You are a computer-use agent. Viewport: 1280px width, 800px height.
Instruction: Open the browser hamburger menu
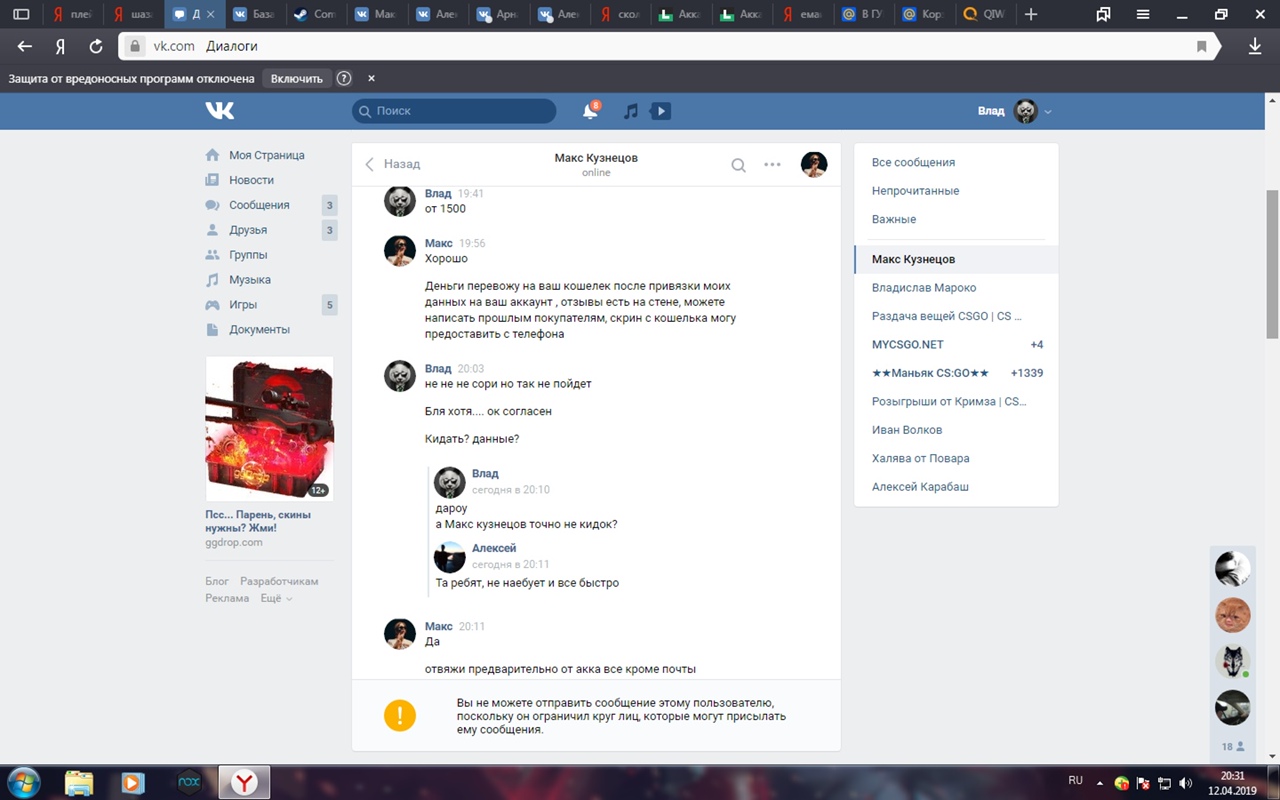[x=1143, y=14]
